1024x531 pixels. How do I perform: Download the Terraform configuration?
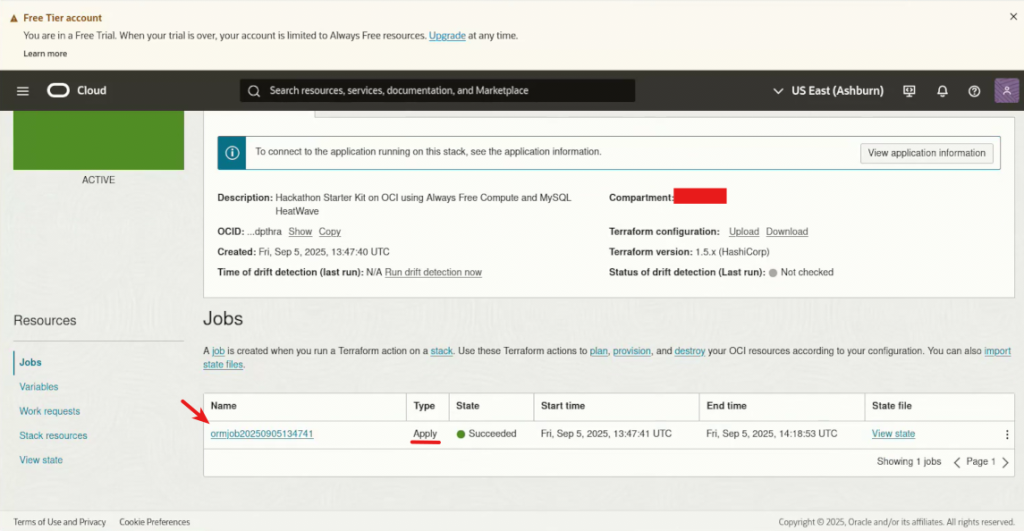tap(787, 232)
